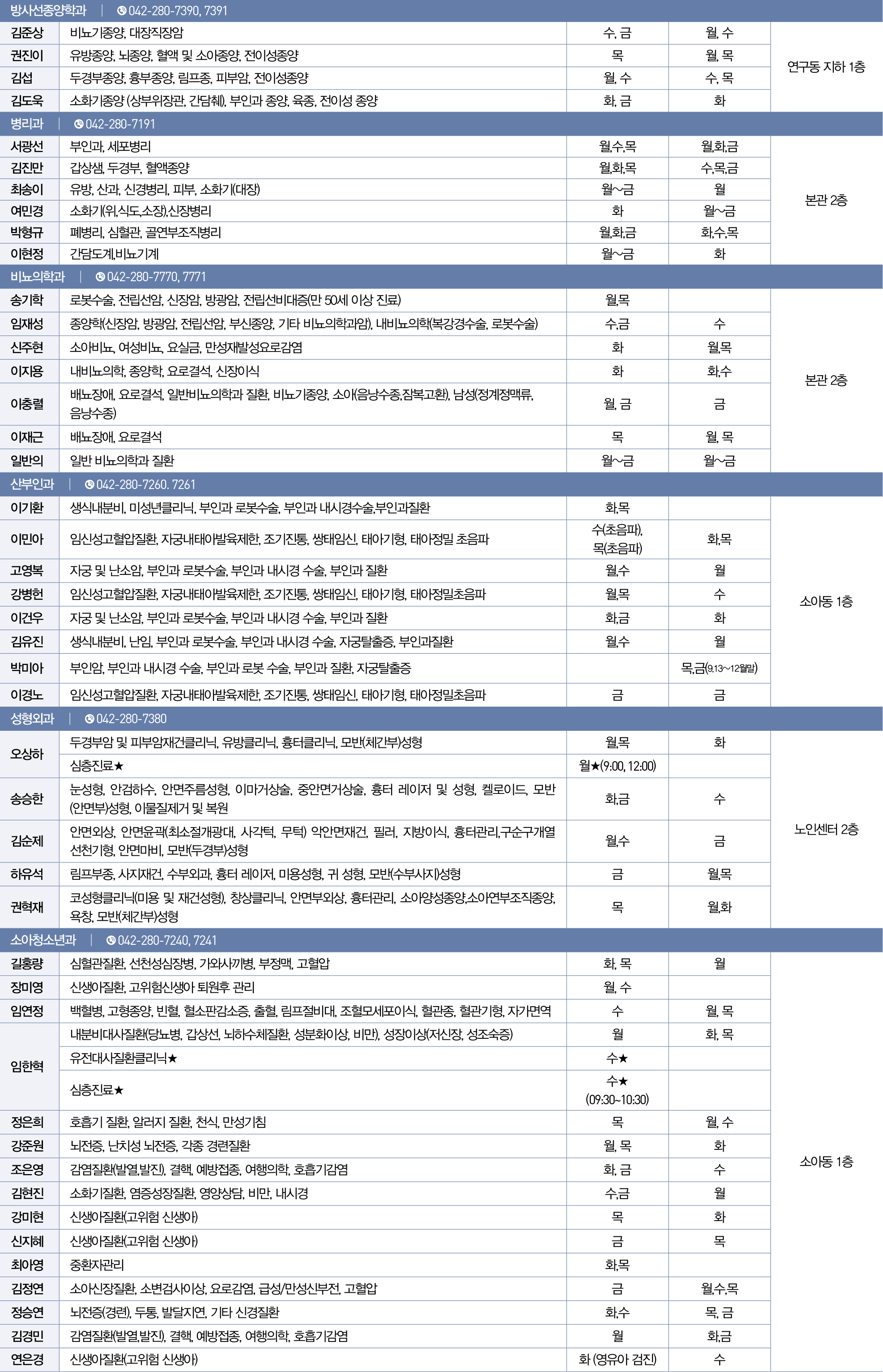Click doctor name 이경노
The height and width of the screenshot is (1372, 883).
[x=27, y=695]
